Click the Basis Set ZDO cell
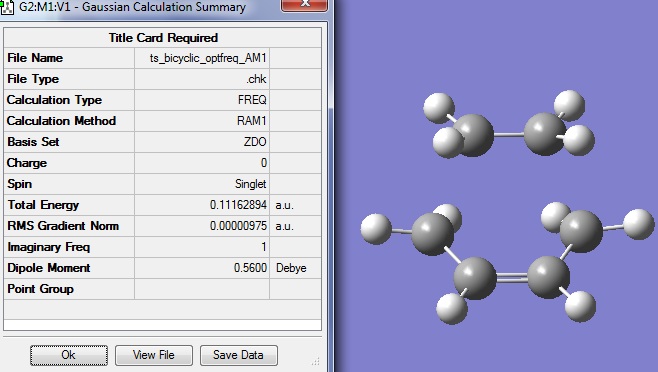Image resolution: width=658 pixels, height=372 pixels. click(202, 142)
